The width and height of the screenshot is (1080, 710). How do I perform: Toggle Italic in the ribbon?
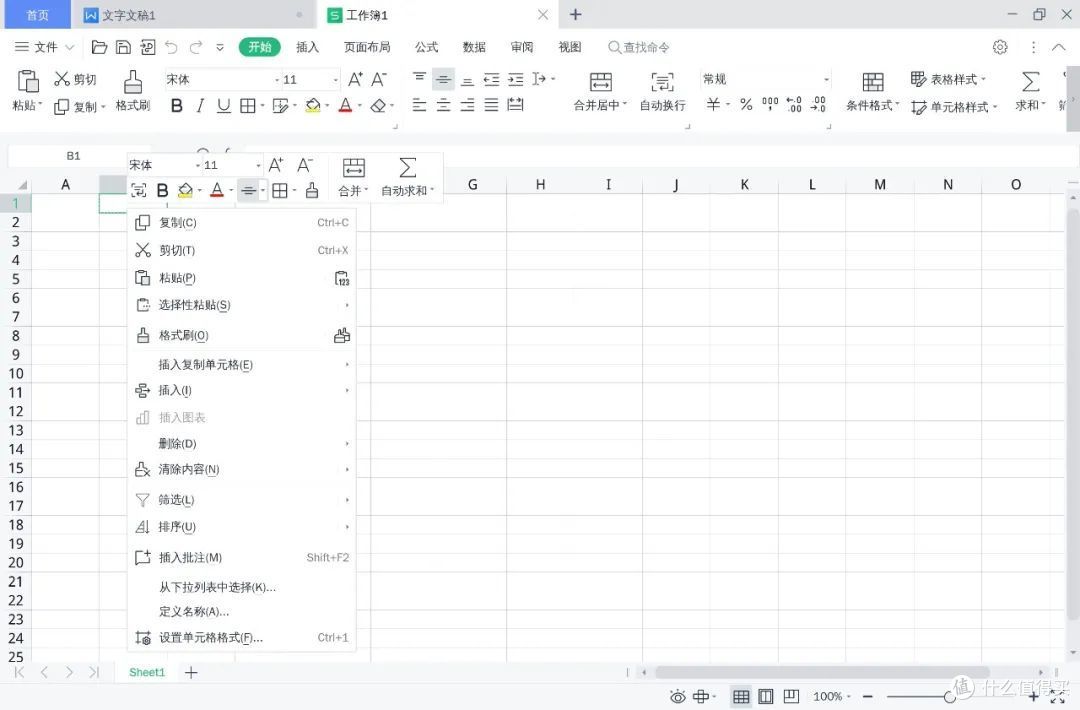pos(200,105)
